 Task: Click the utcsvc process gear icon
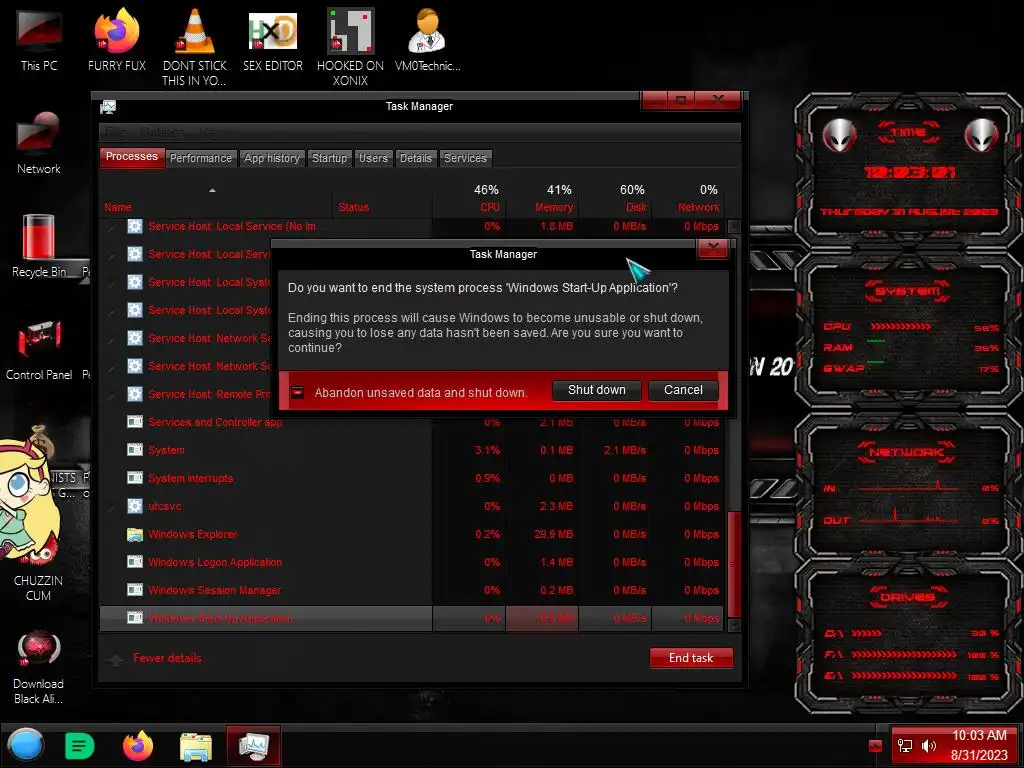(135, 506)
